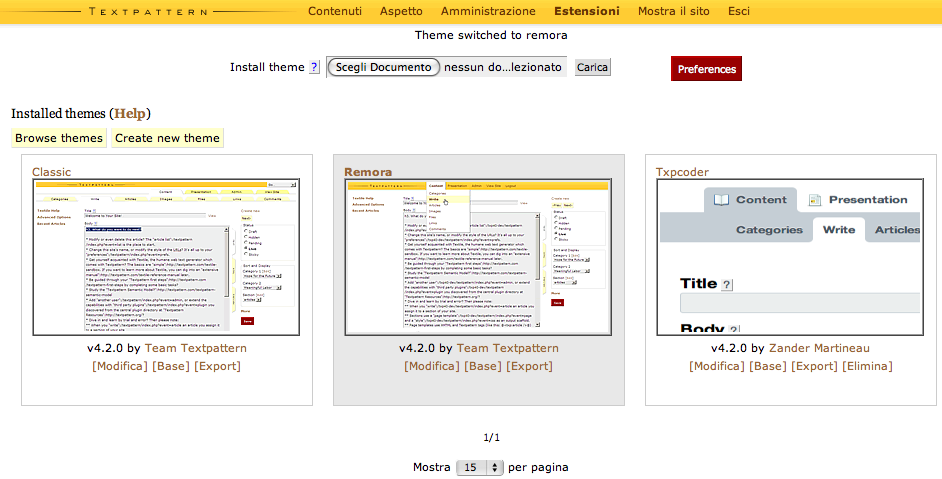This screenshot has height=479, width=942.
Task: Click Export under Classic theme
Action: point(217,366)
